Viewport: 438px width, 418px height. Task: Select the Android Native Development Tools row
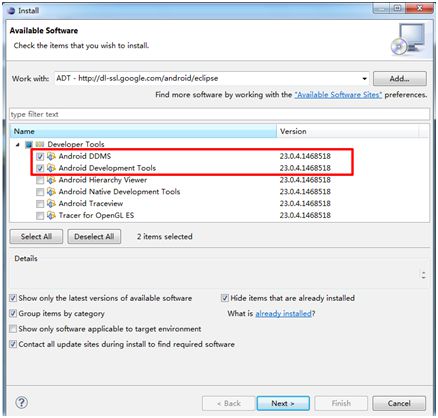(119, 192)
